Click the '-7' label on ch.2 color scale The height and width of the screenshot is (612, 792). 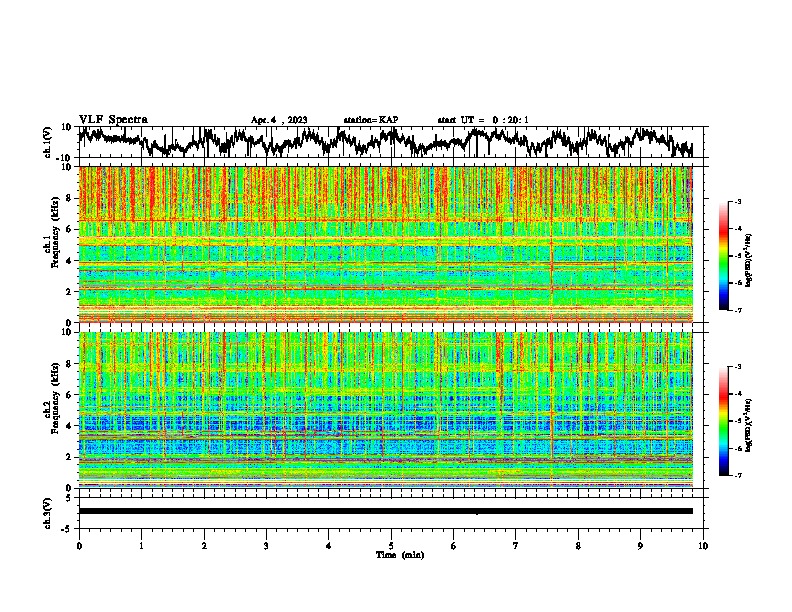coord(738,475)
